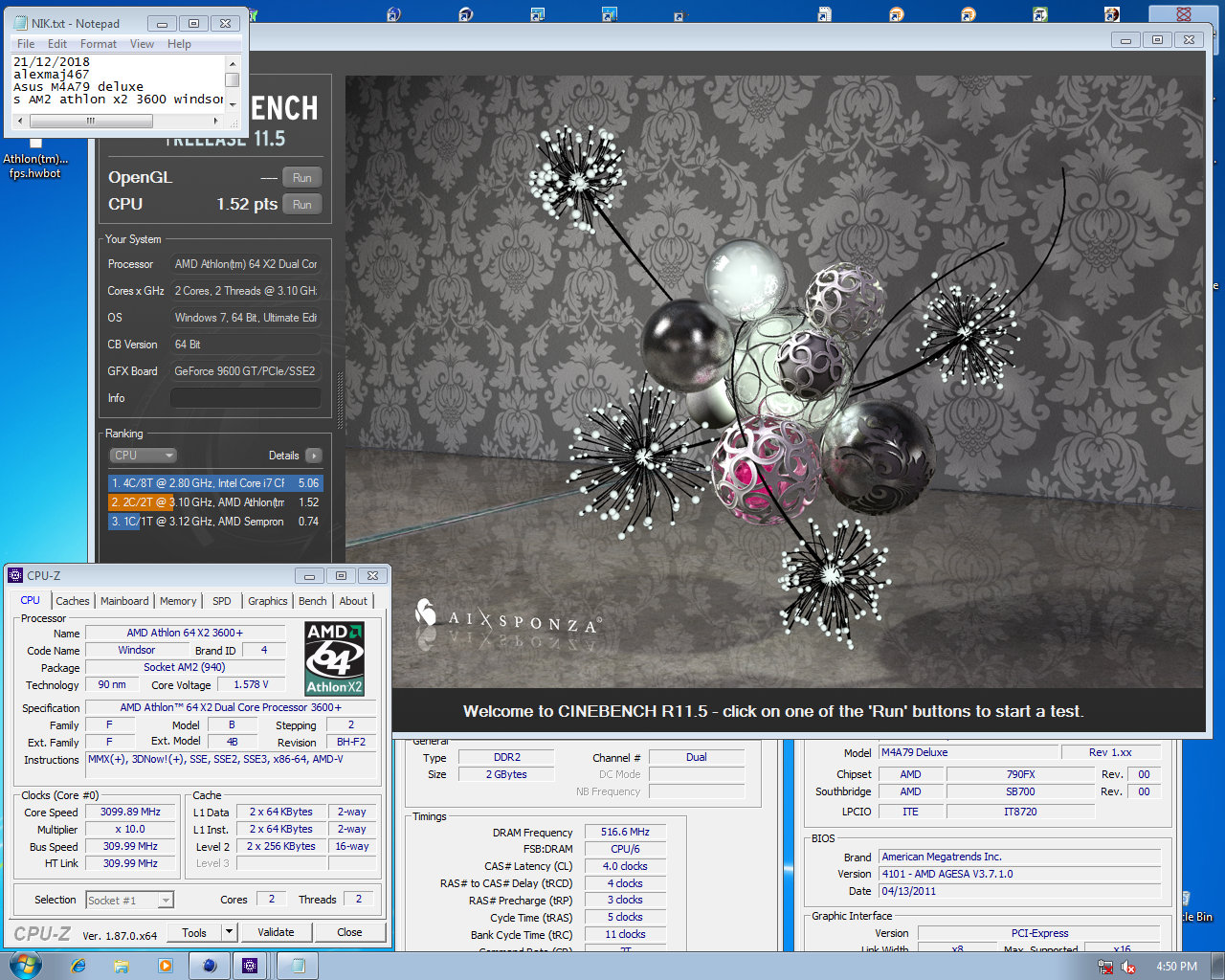Open the File menu in Notepad
The height and width of the screenshot is (980, 1225).
26,44
